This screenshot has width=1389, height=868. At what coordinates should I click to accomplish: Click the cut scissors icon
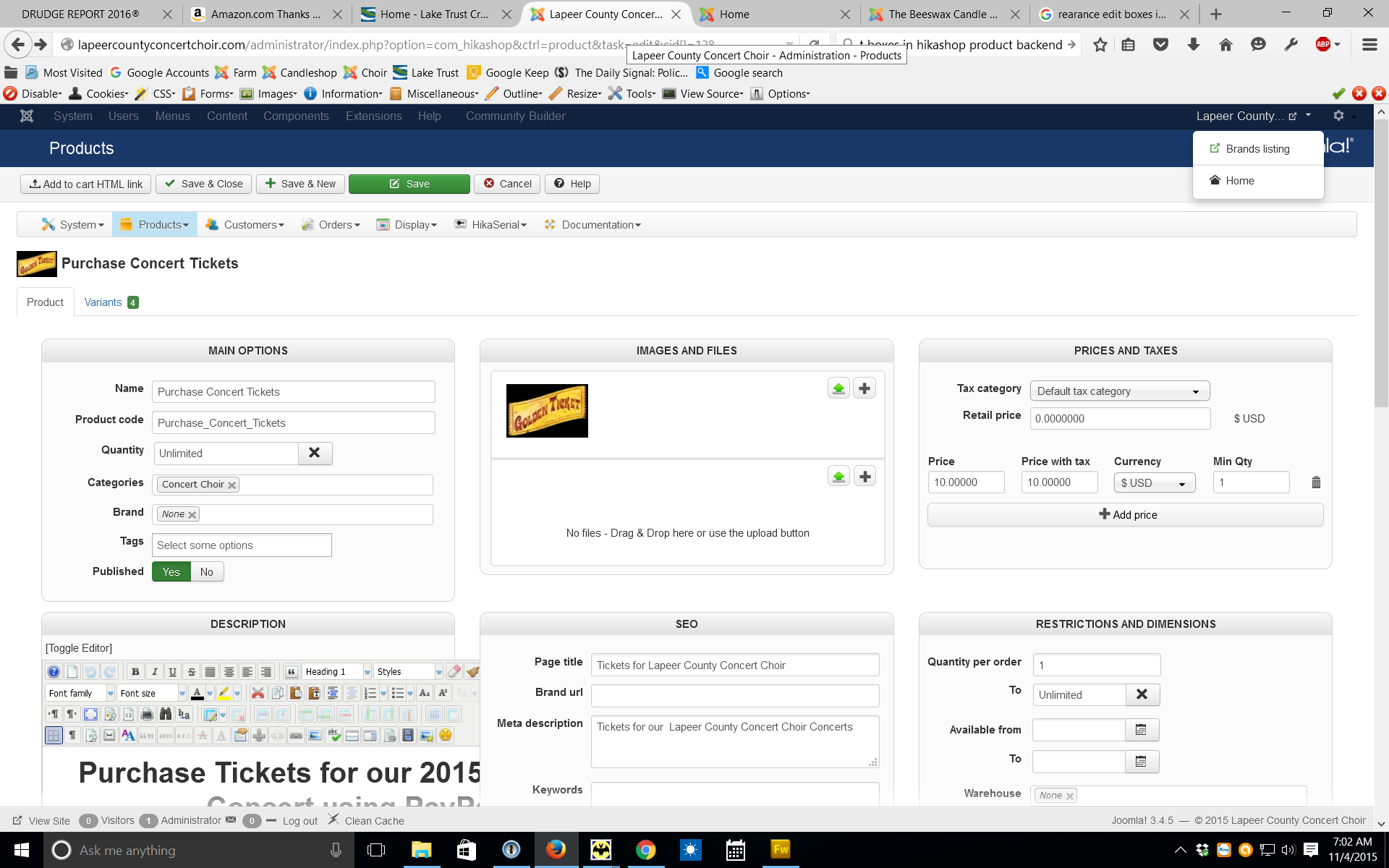tap(258, 693)
